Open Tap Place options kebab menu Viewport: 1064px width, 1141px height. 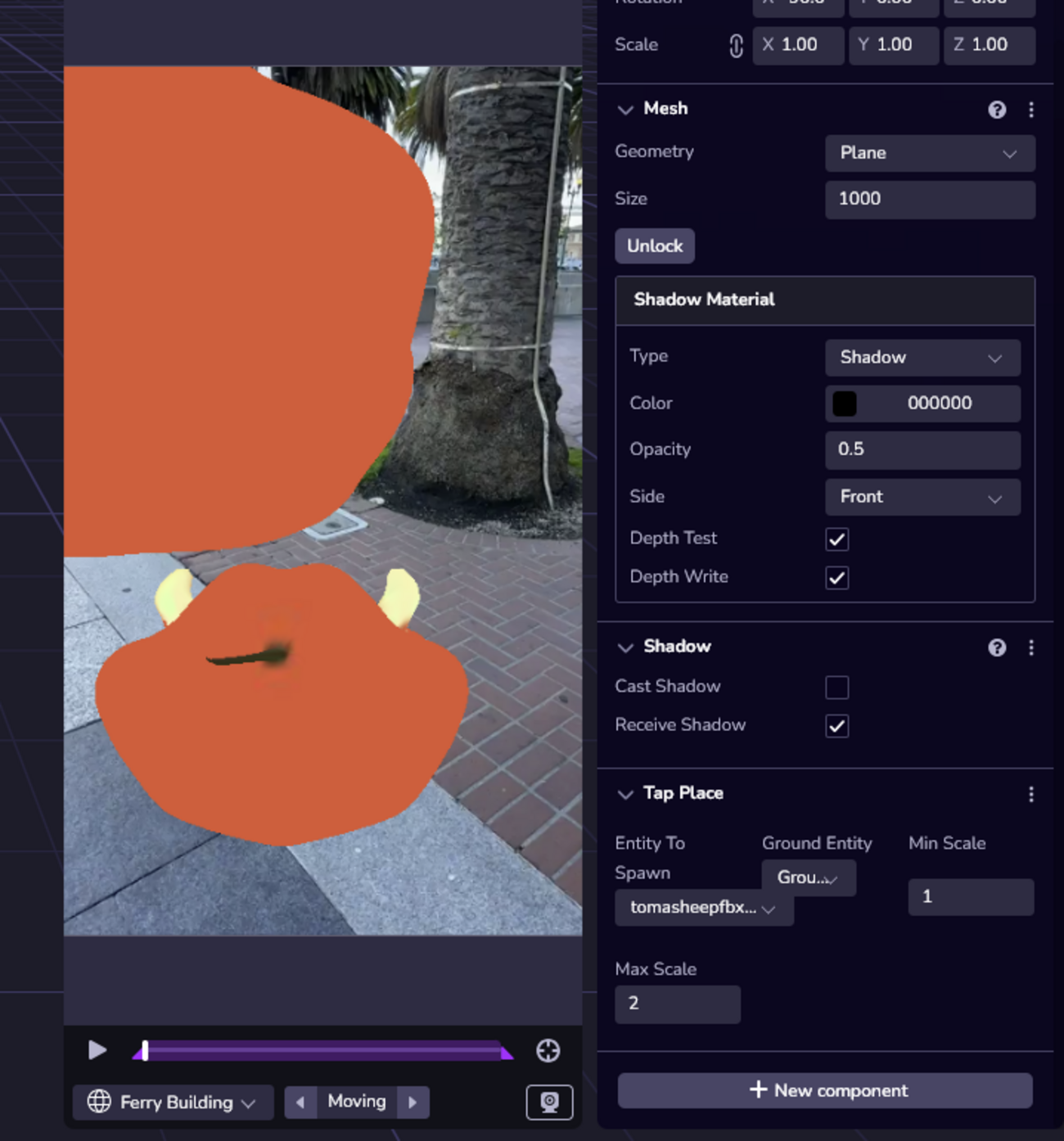1031,794
